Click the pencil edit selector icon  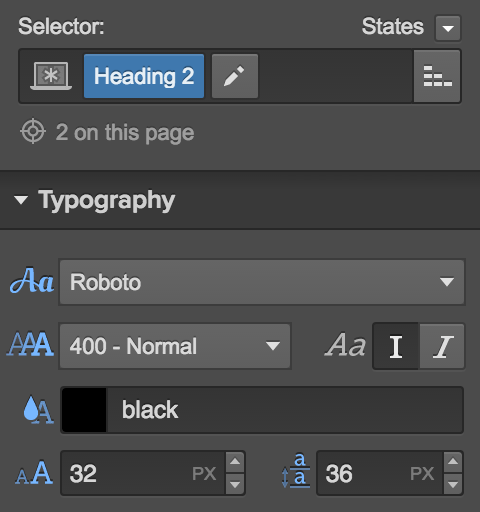tap(235, 76)
